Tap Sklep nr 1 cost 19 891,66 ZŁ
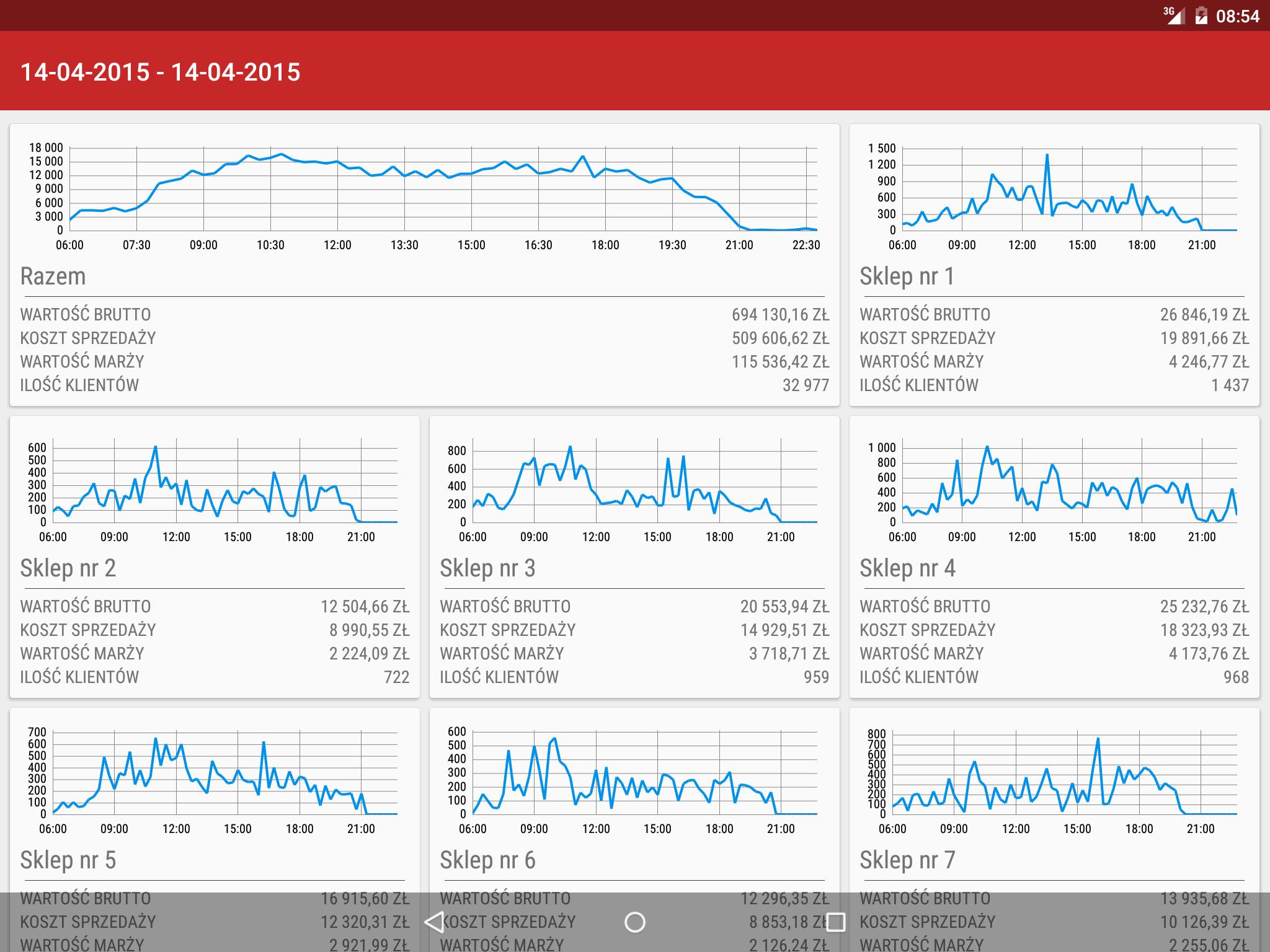The image size is (1270, 952). [1204, 338]
